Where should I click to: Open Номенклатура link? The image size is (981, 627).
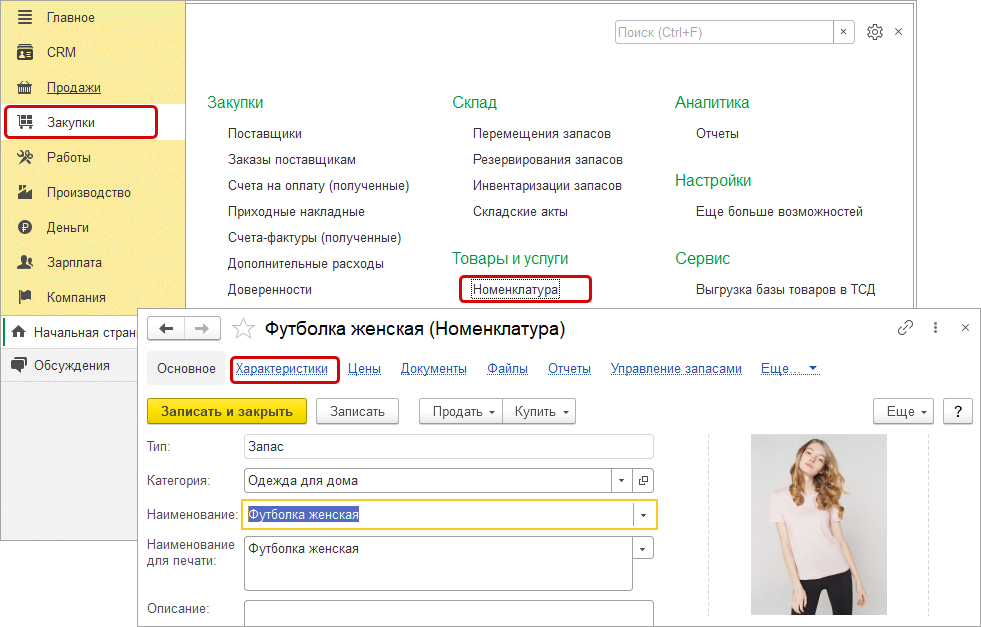click(516, 289)
